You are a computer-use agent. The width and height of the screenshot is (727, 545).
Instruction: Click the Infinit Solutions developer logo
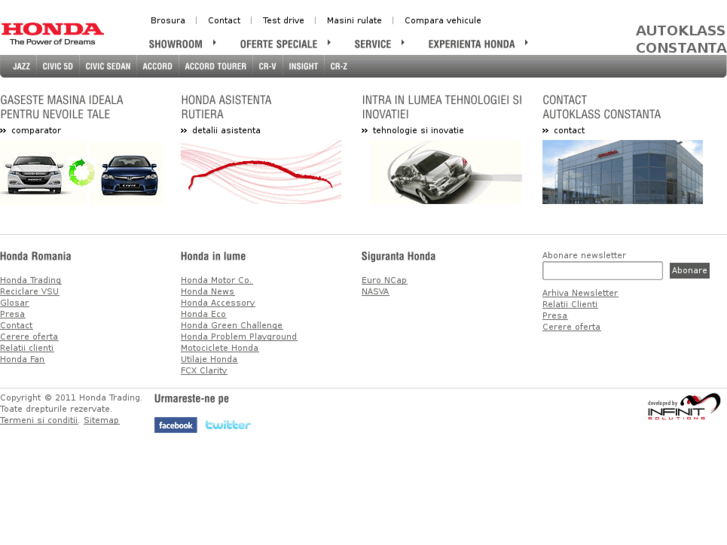click(x=684, y=407)
